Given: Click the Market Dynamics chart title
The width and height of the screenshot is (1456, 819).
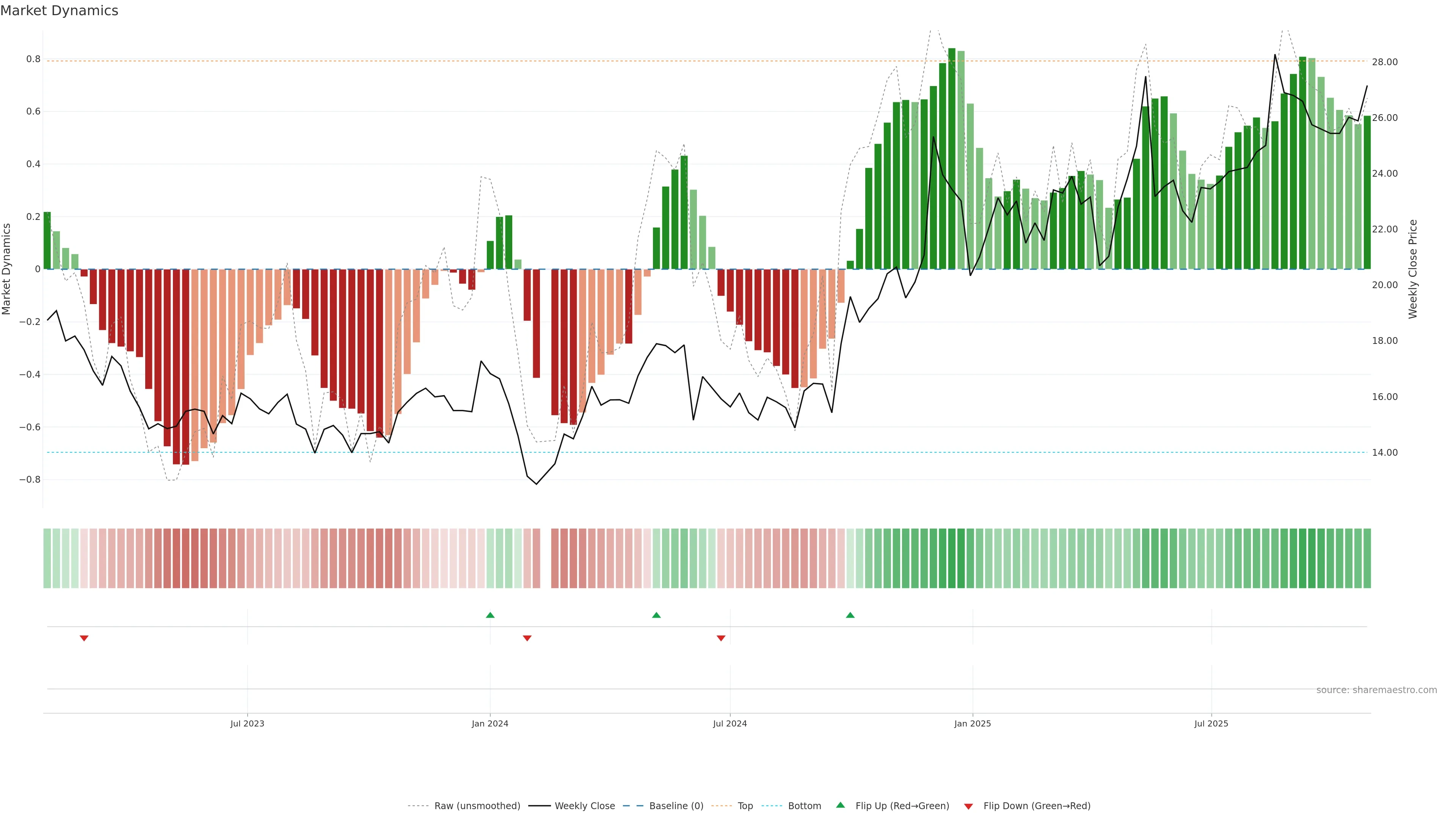Looking at the screenshot, I should coord(60,11).
